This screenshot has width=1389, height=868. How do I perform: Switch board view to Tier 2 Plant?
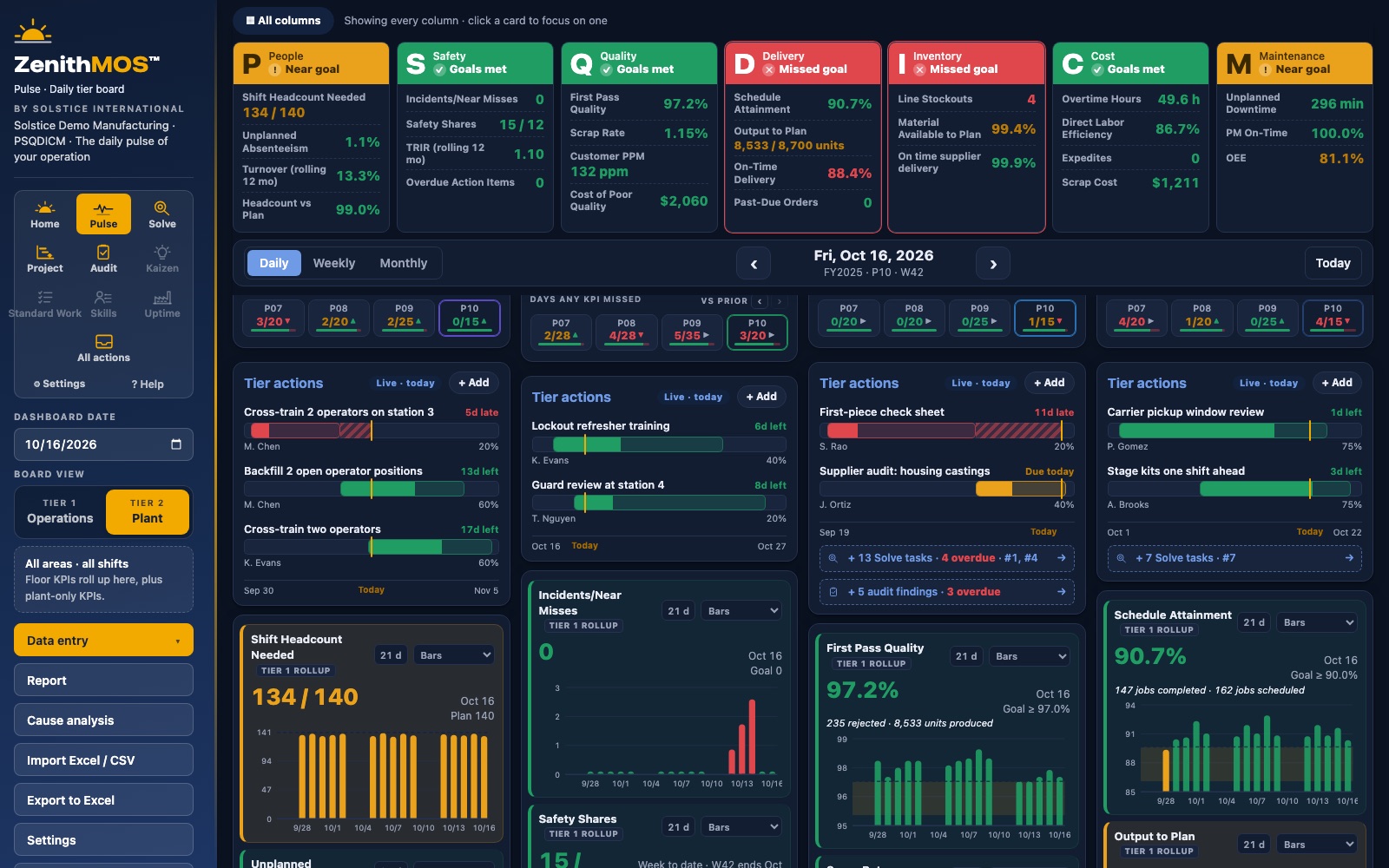coord(148,511)
